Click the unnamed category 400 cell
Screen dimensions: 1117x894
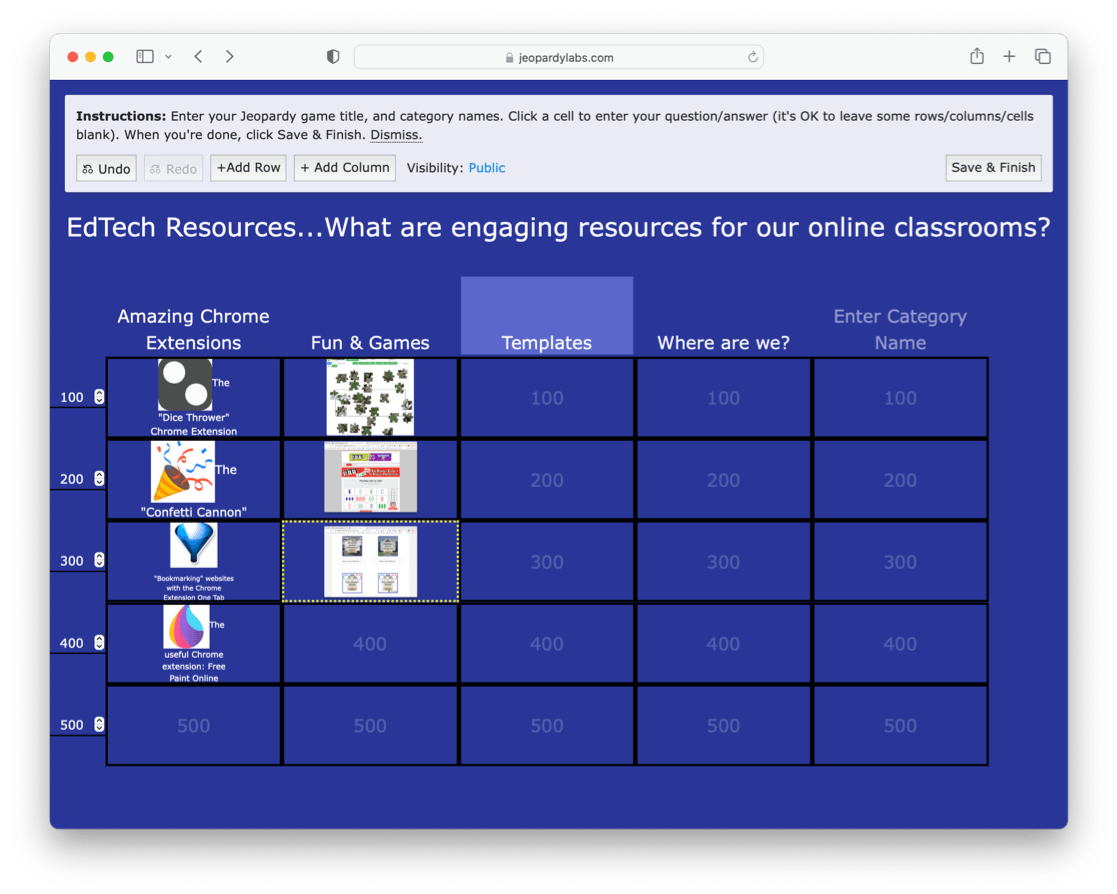point(900,643)
